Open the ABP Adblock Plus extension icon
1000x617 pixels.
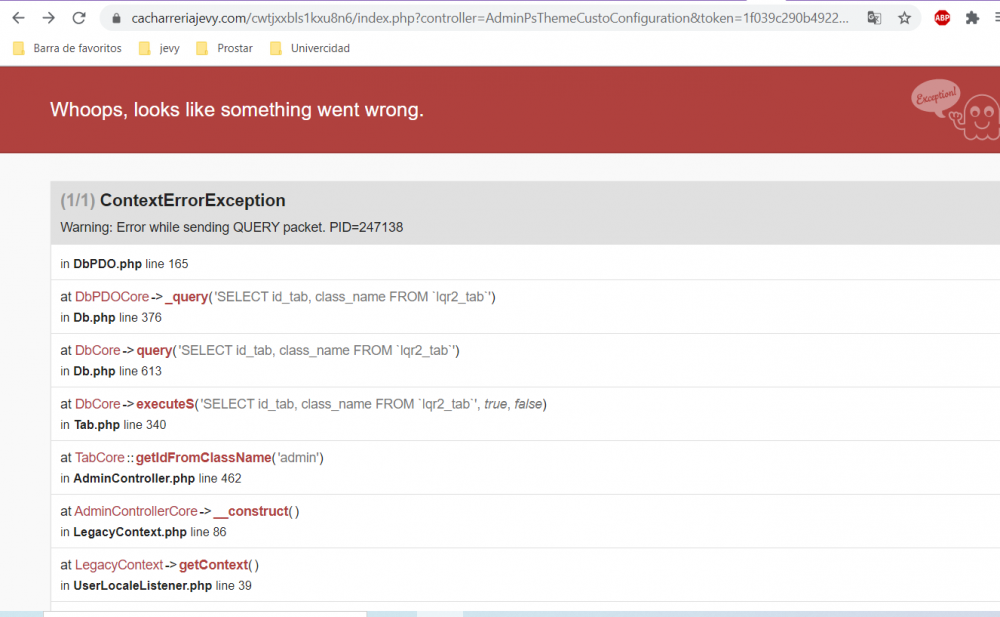[942, 19]
